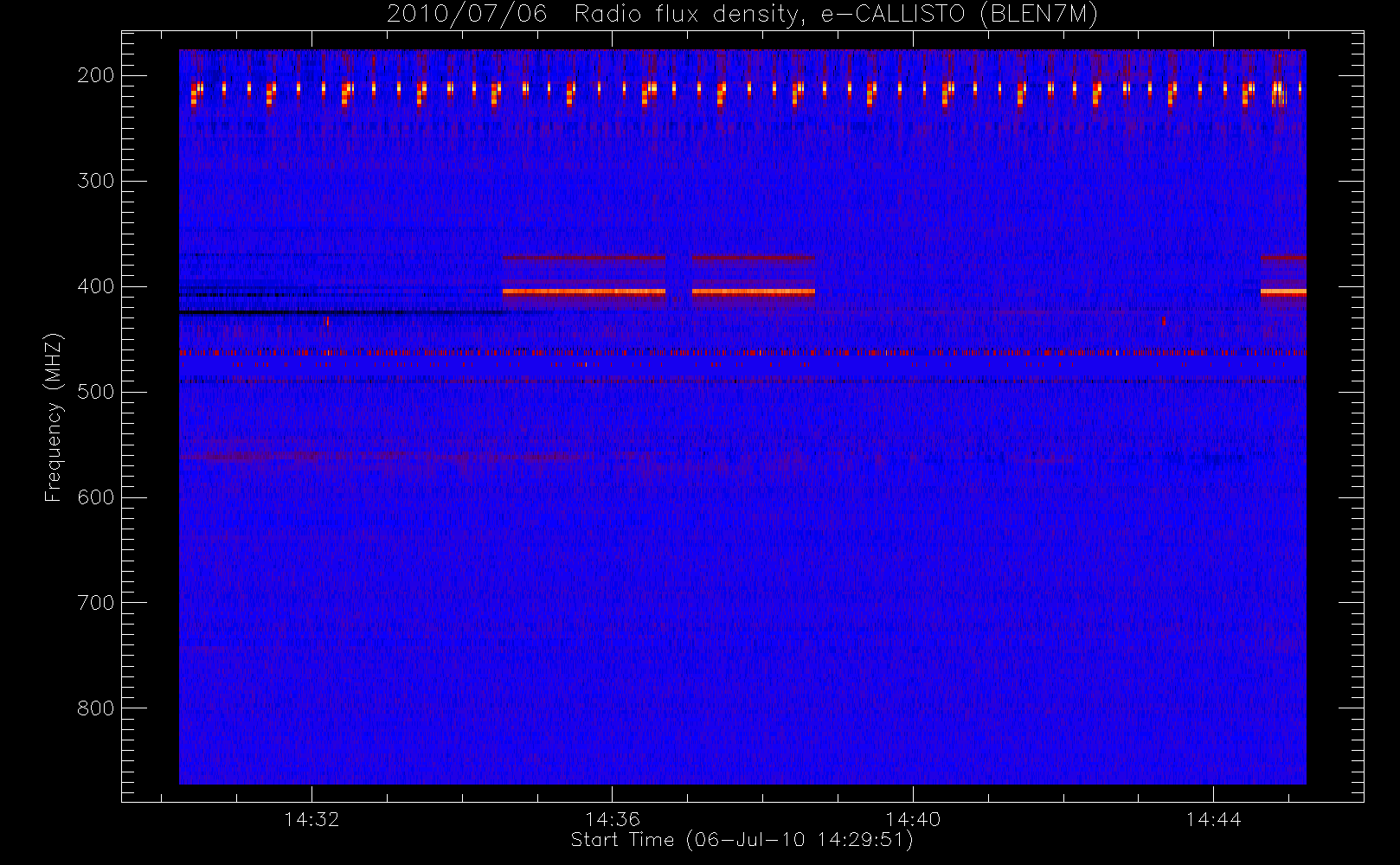Click the 800 frequency tick label
The image size is (1400, 865).
(x=95, y=708)
